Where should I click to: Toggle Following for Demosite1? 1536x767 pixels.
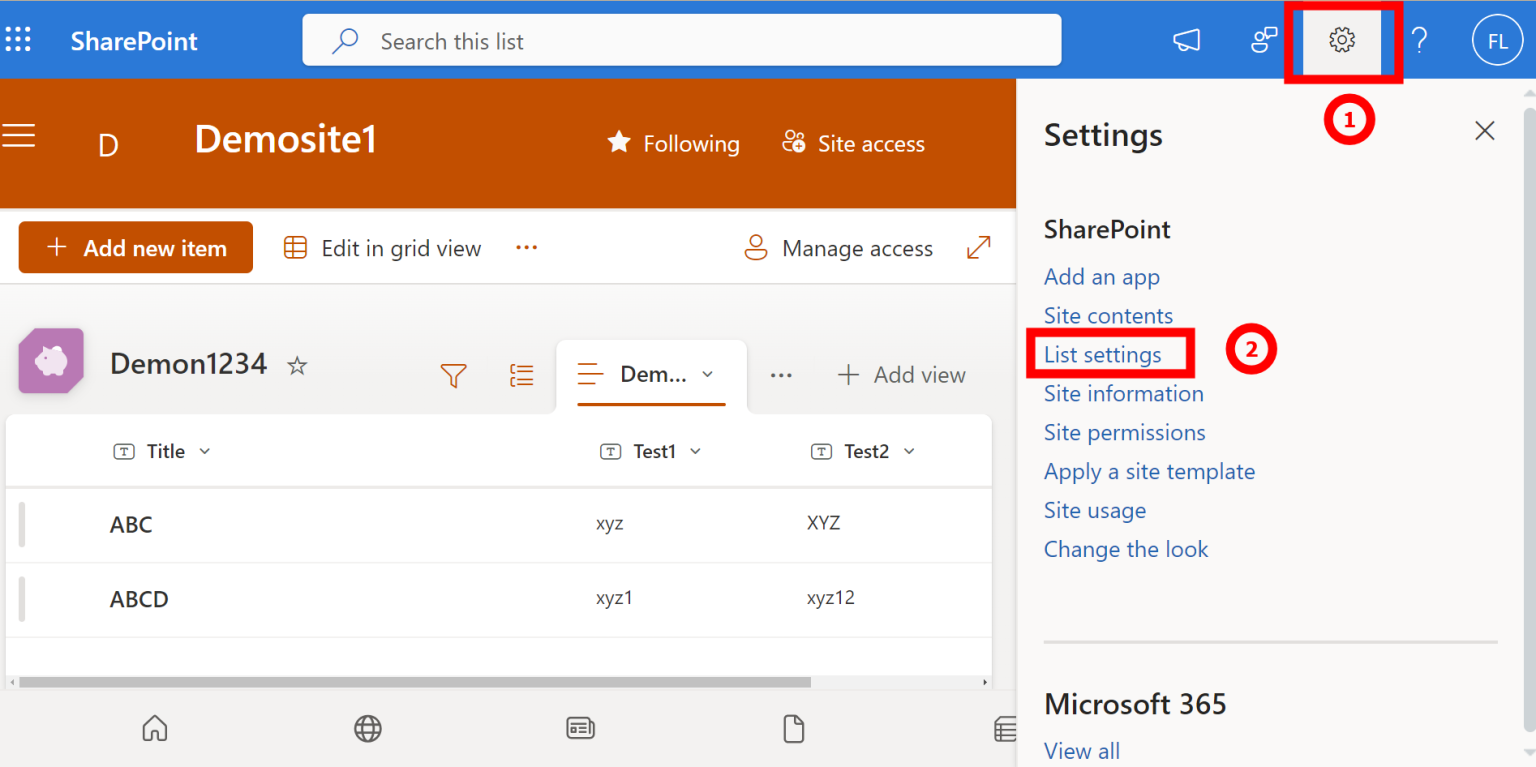(672, 143)
